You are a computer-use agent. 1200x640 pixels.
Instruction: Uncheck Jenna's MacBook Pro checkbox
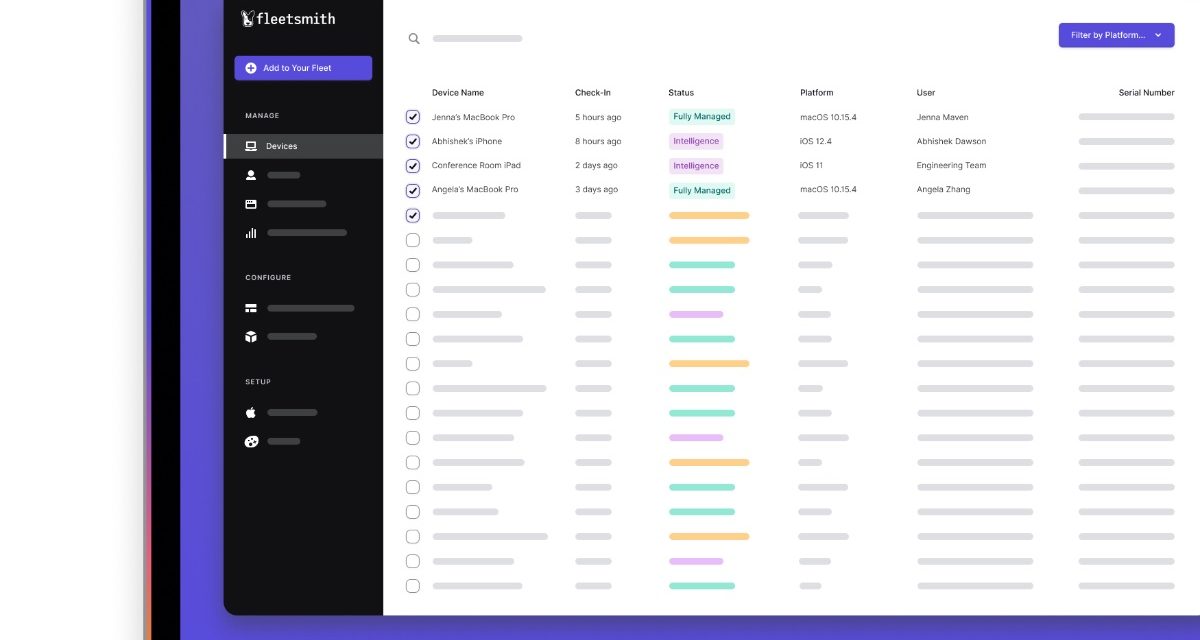click(413, 117)
